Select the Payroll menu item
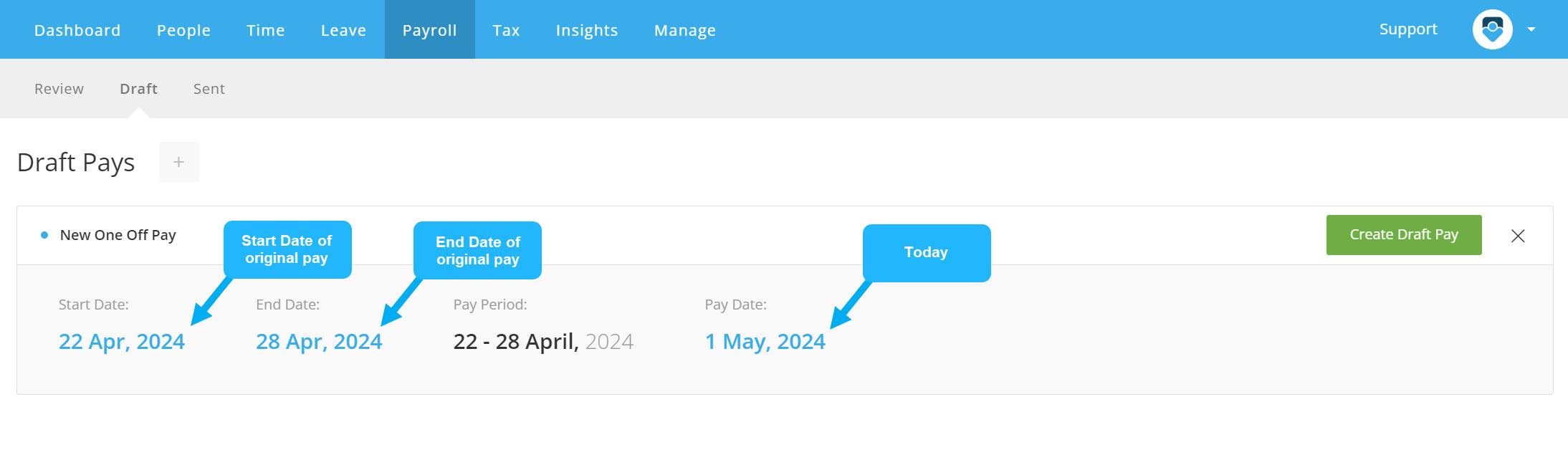 [430, 30]
